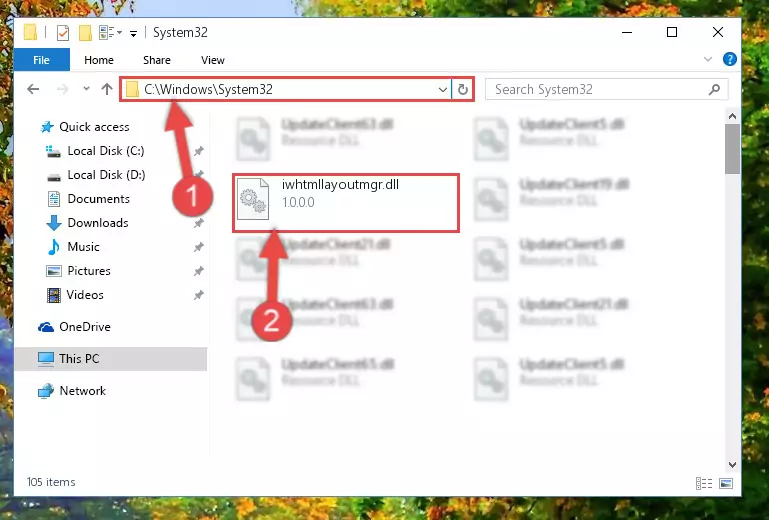The image size is (769, 520).
Task: Click the pin icon next to Downloads
Action: [x=199, y=223]
